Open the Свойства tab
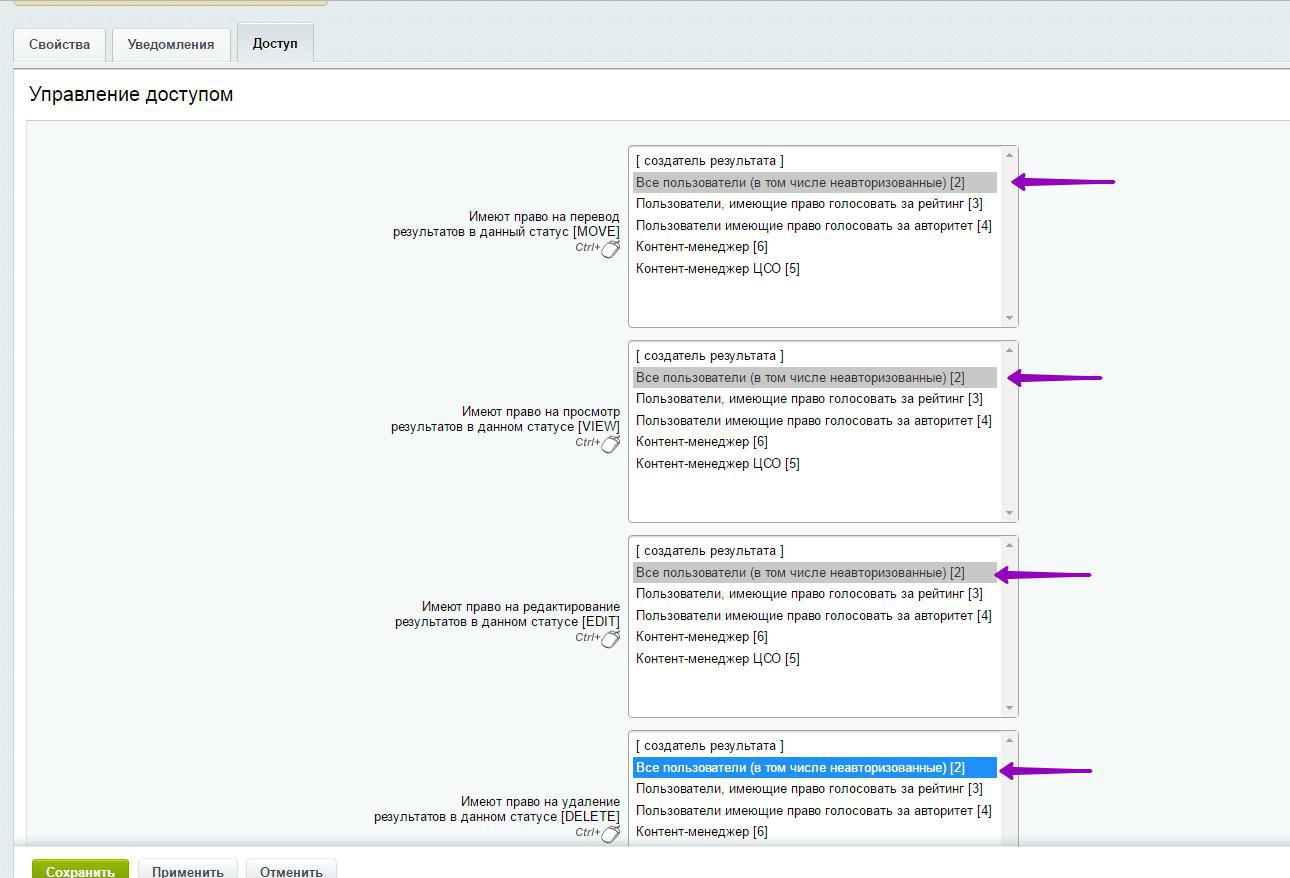This screenshot has height=878, width=1290. (59, 45)
